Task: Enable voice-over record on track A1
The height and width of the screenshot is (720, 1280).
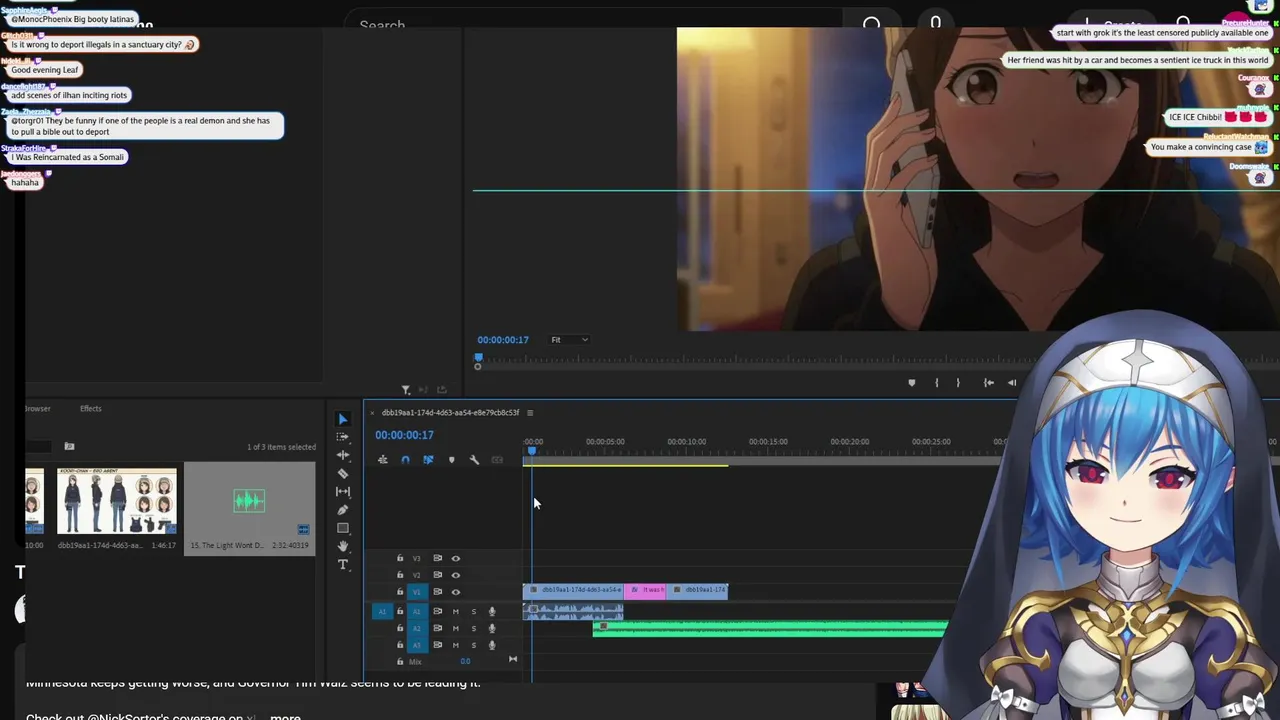Action: tap(492, 611)
